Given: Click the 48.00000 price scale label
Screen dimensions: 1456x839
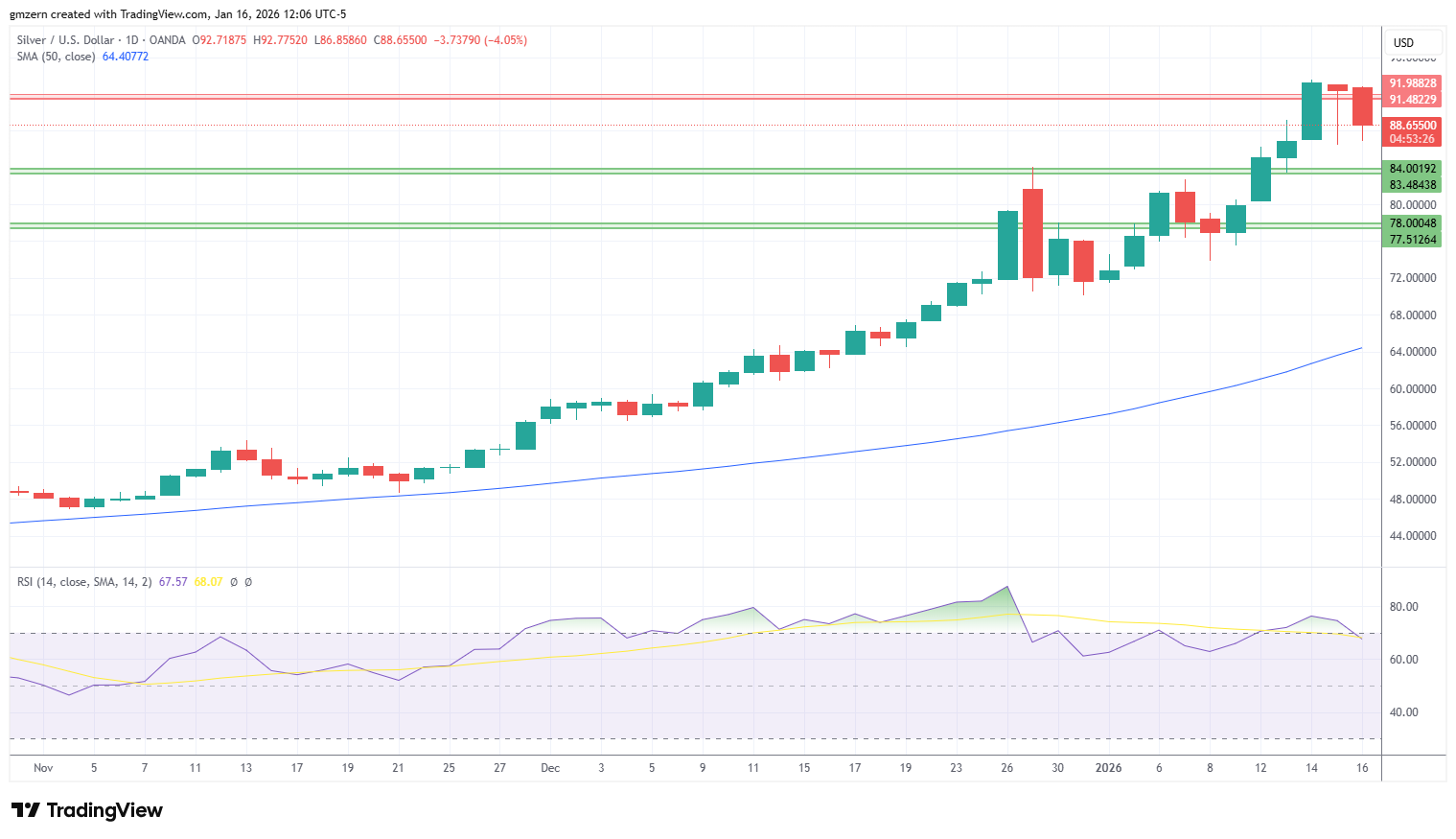Looking at the screenshot, I should click(1413, 500).
